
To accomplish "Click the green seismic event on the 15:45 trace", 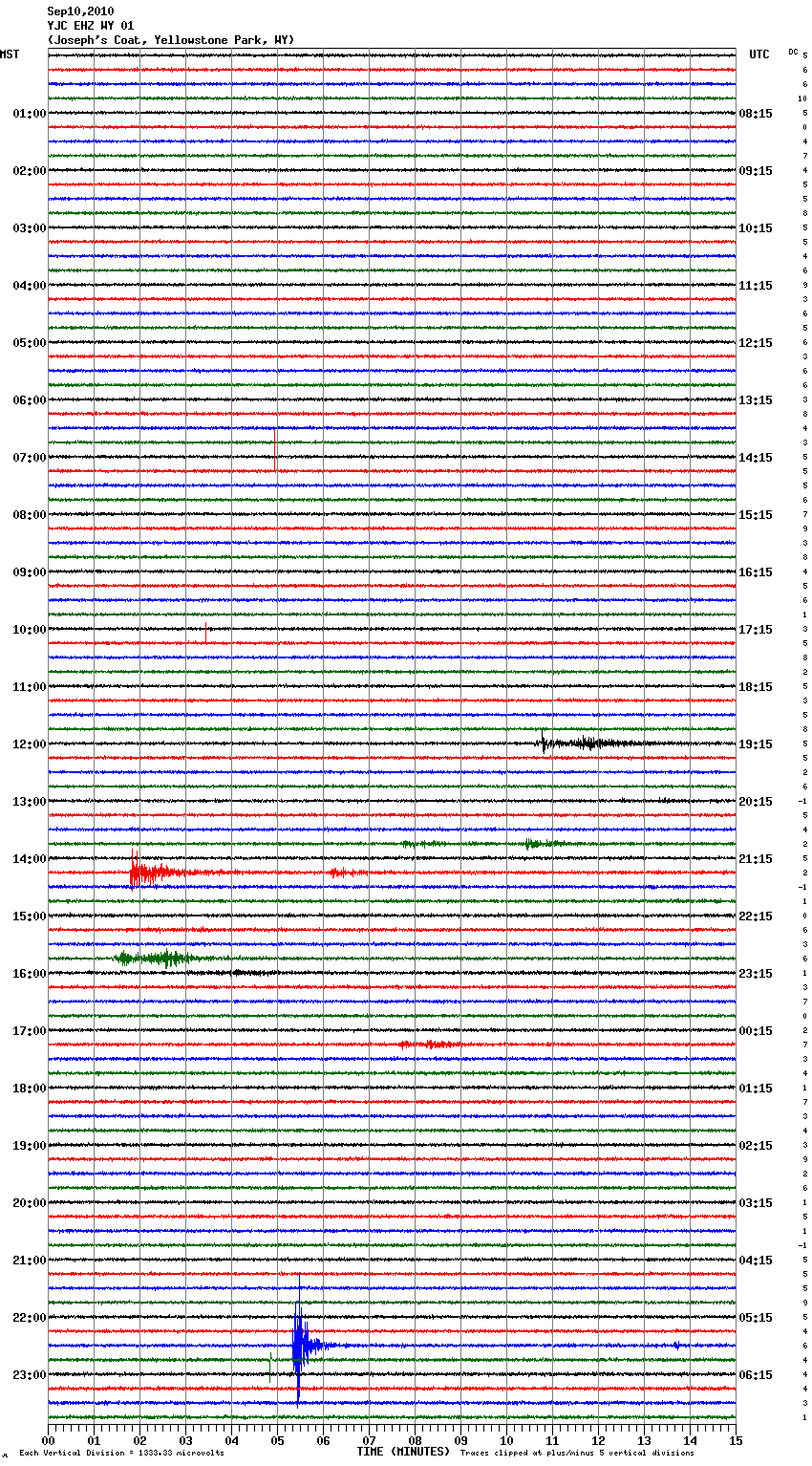I will 158,958.
